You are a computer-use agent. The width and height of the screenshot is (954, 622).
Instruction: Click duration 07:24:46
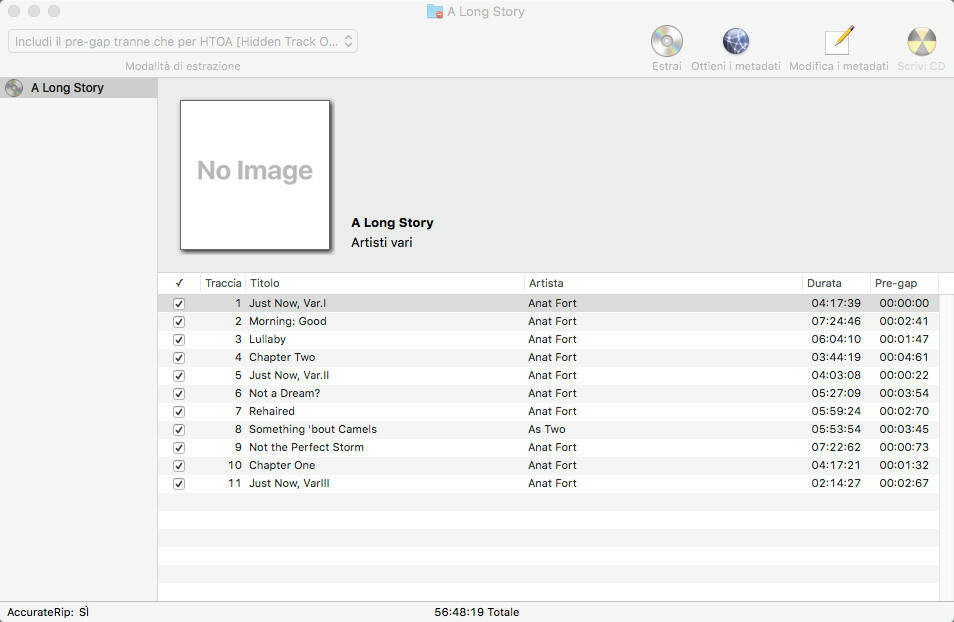click(x=836, y=321)
